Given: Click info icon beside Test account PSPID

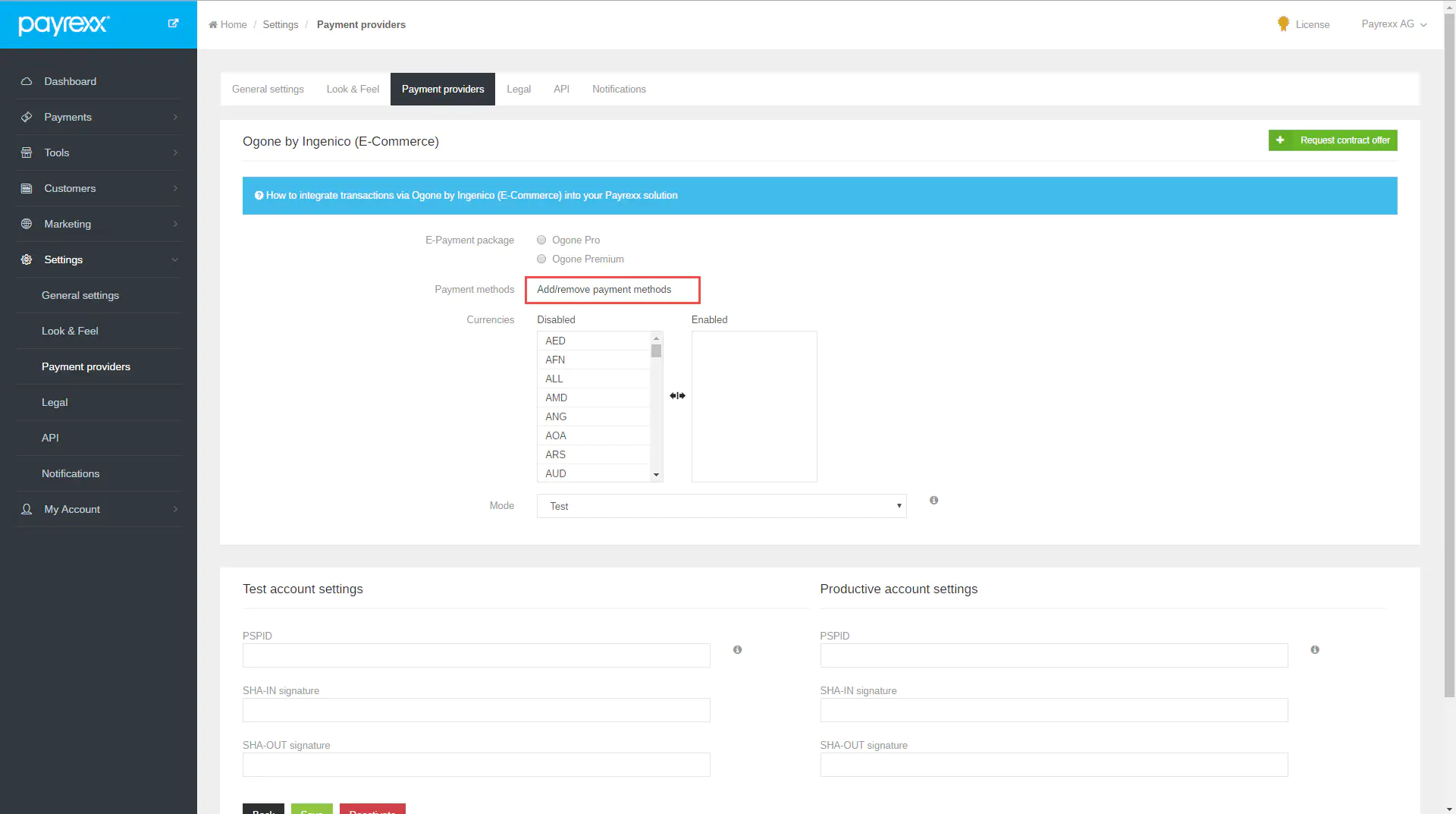Looking at the screenshot, I should (x=737, y=650).
